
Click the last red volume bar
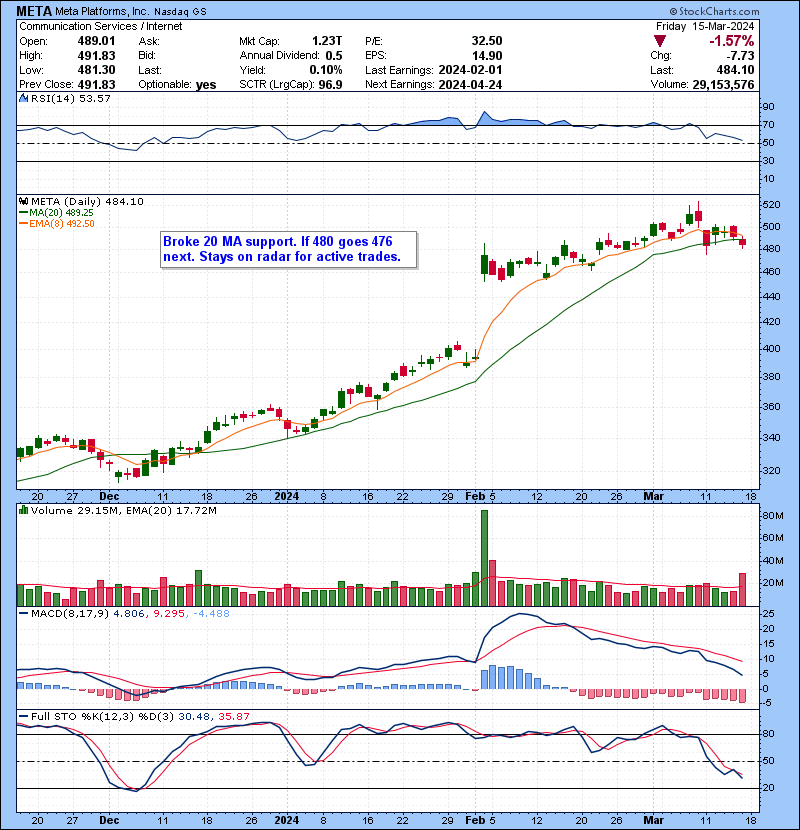click(742, 590)
